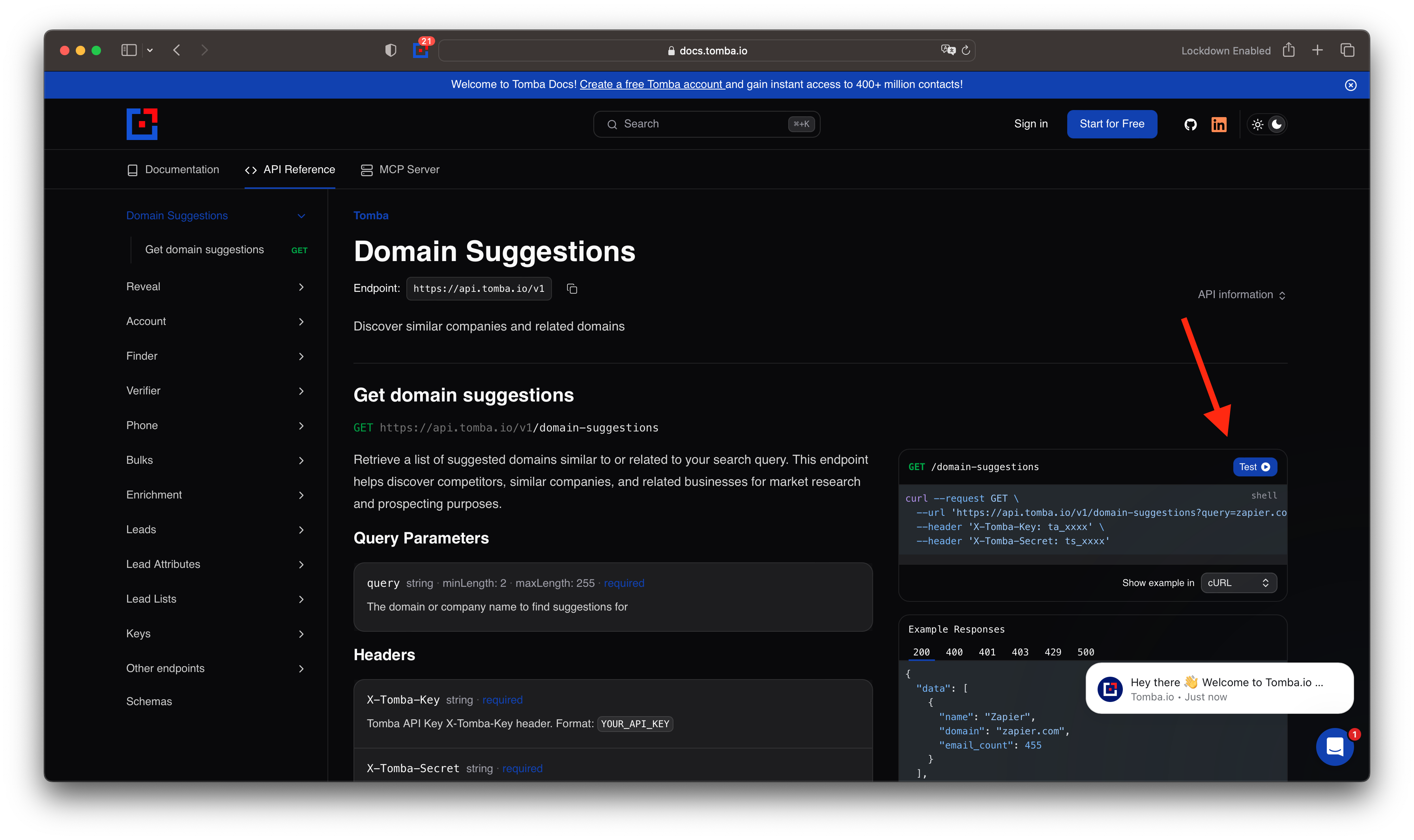Reload the page in Safari
The width and height of the screenshot is (1414, 840).
pyautogui.click(x=966, y=50)
